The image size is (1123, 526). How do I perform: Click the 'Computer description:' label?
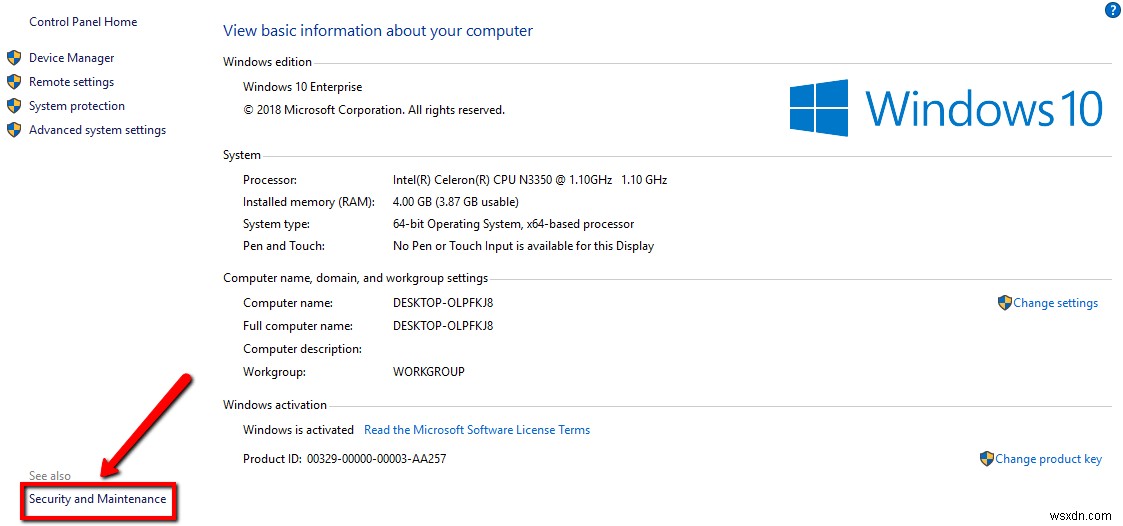tap(302, 349)
